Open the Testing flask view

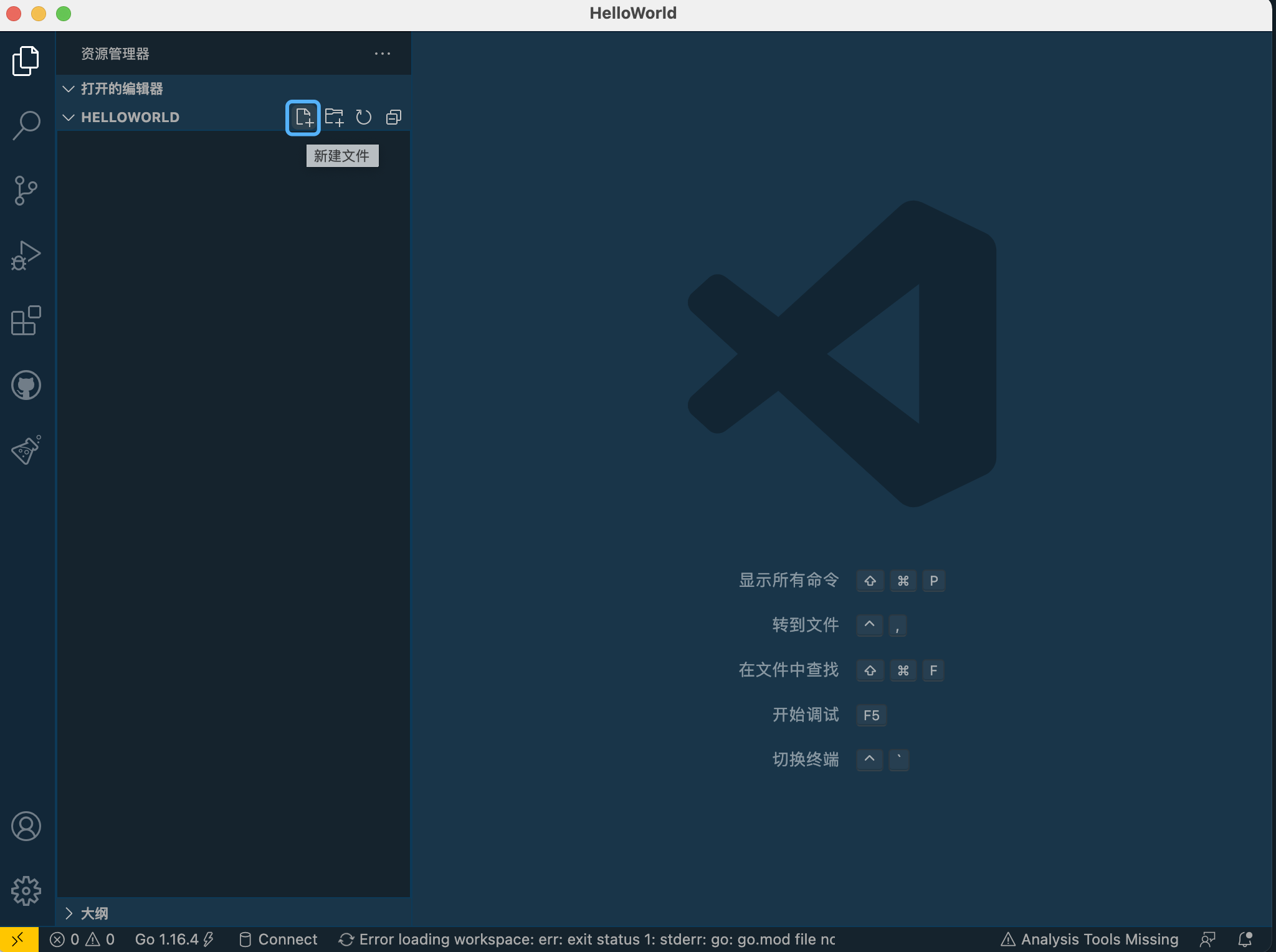click(x=26, y=450)
